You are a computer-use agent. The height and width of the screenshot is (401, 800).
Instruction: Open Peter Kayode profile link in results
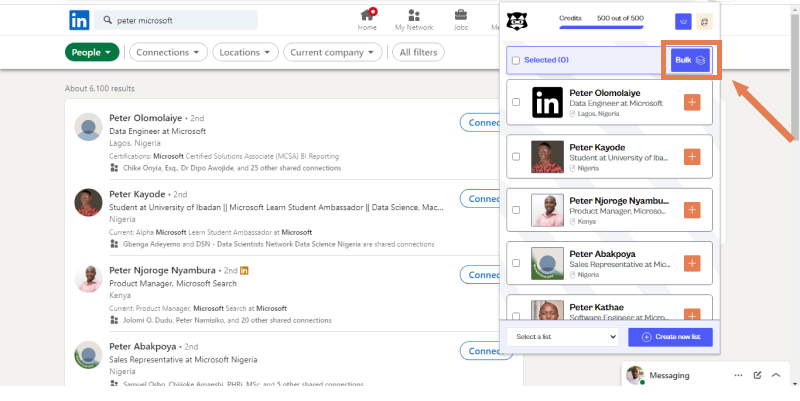click(x=137, y=194)
